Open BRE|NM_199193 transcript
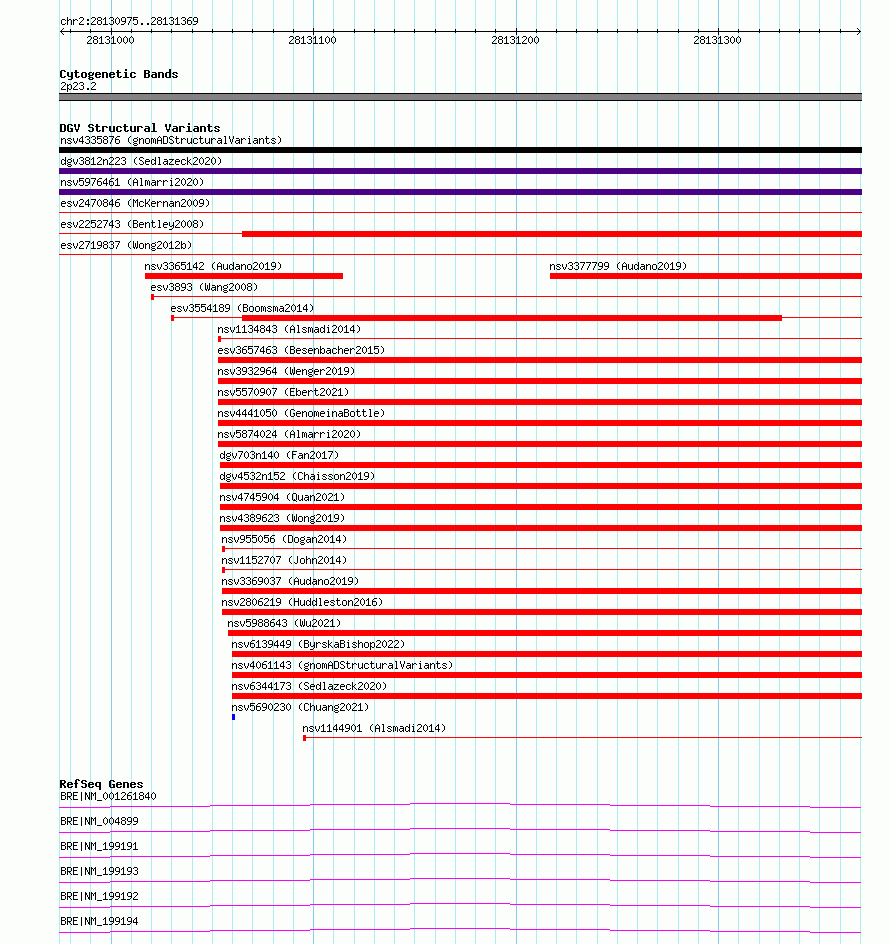Screen dimensions: 890x944 point(99,871)
